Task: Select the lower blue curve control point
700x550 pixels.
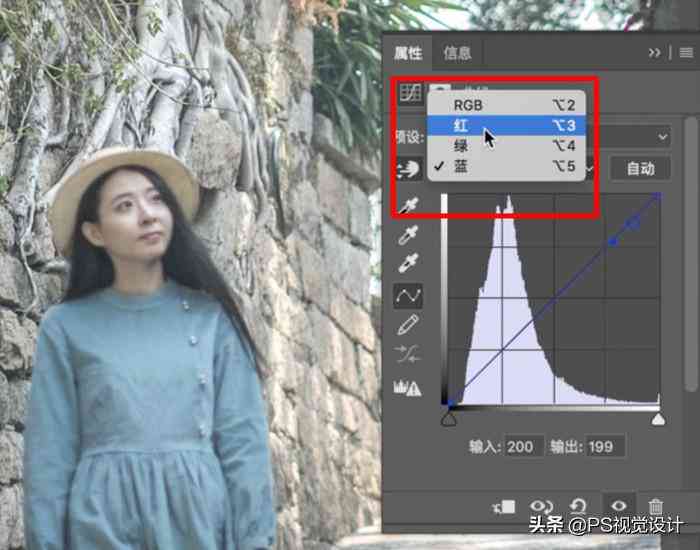Action: [x=613, y=242]
